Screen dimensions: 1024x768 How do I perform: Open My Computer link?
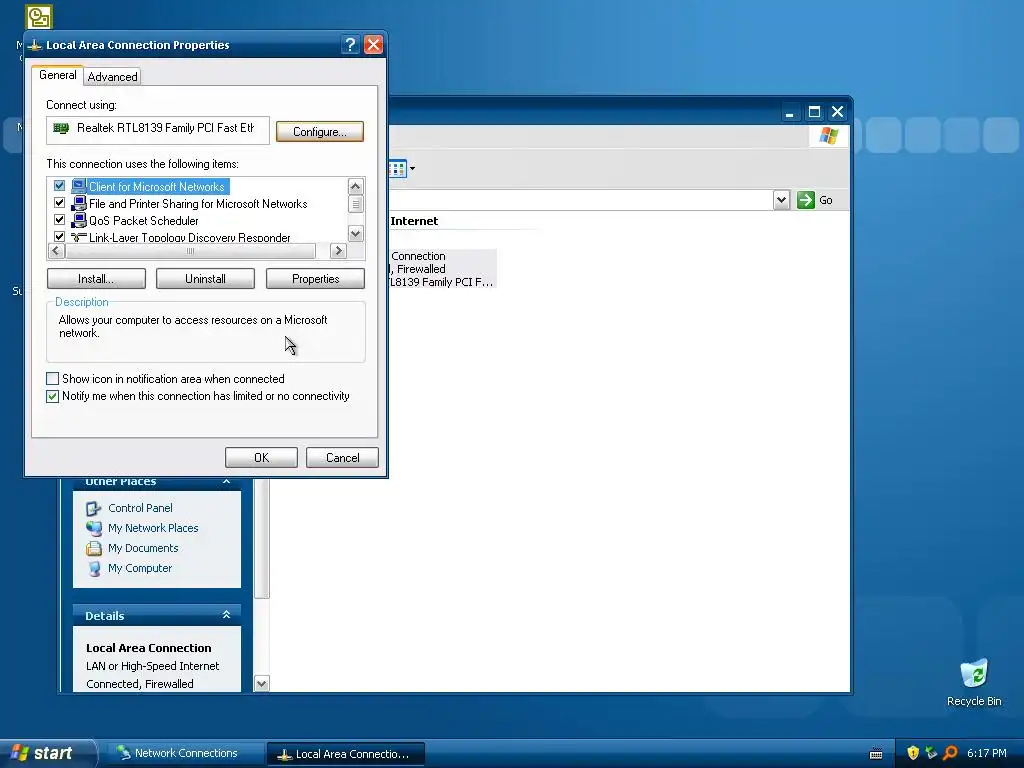coord(140,569)
